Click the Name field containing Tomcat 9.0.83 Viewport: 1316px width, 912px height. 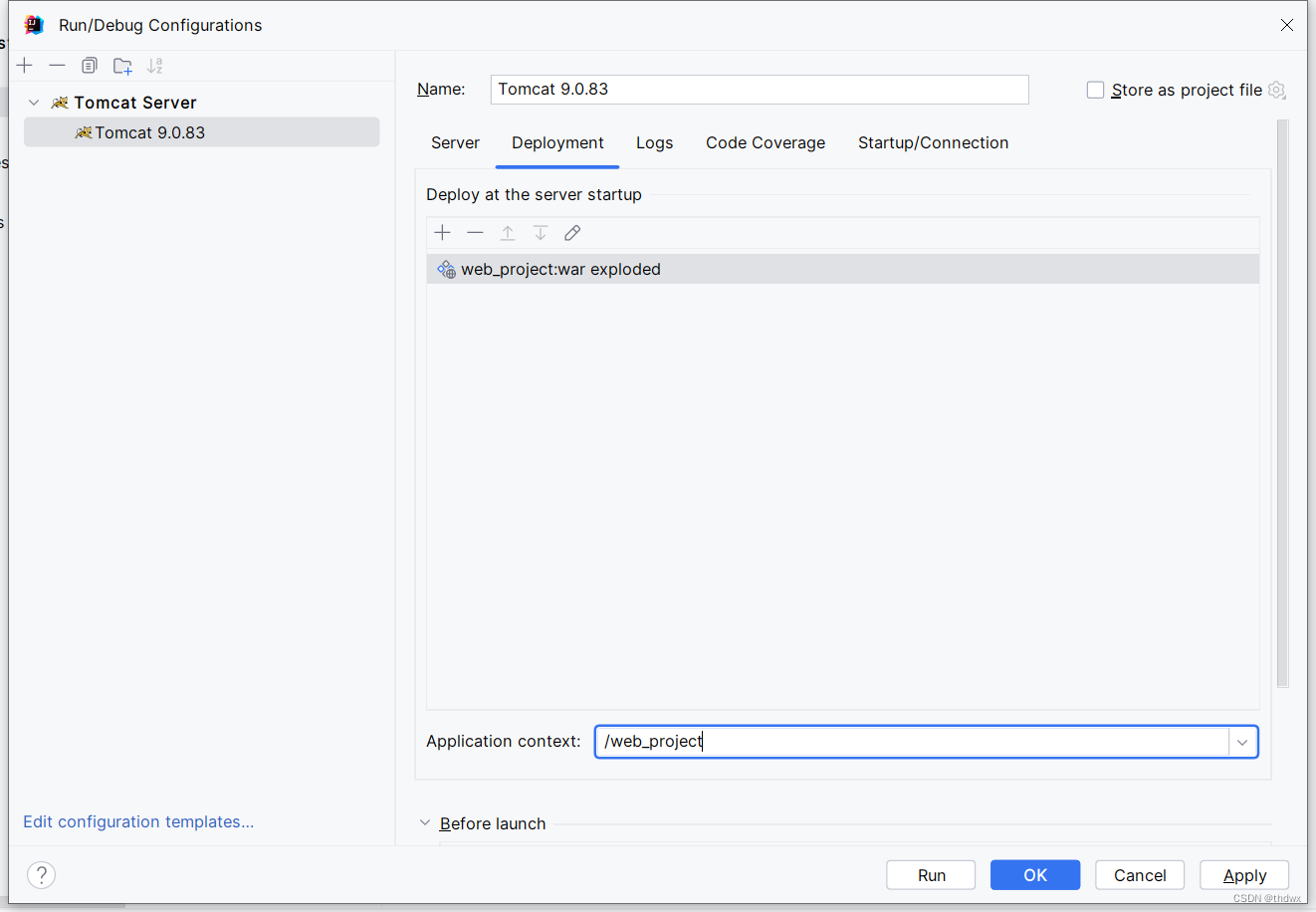[760, 90]
